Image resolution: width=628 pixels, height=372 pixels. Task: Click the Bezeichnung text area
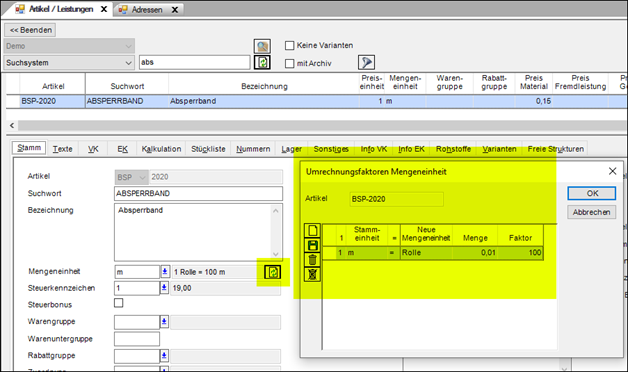pyautogui.click(x=193, y=232)
